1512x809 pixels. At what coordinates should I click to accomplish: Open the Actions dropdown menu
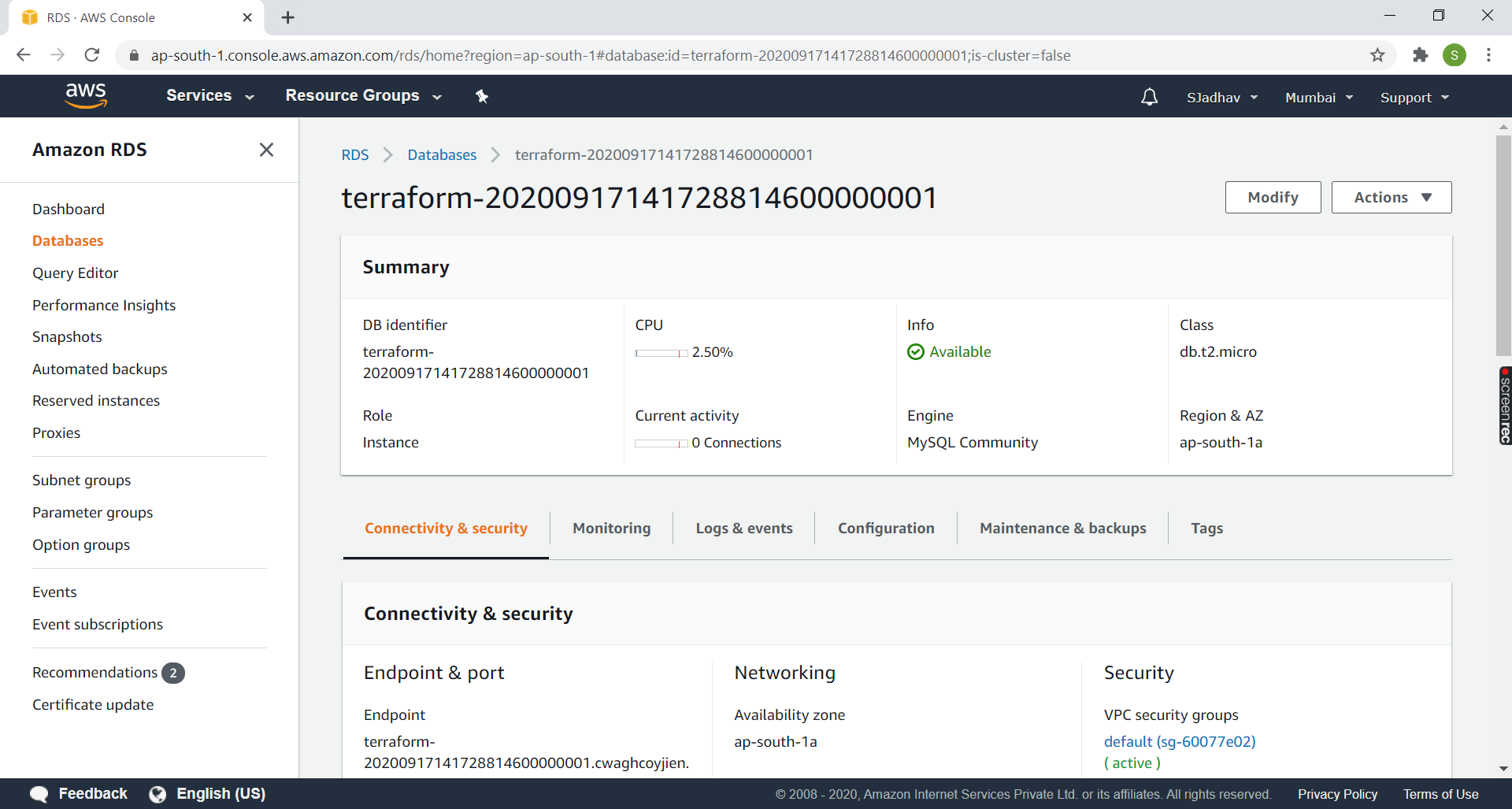[x=1391, y=197]
